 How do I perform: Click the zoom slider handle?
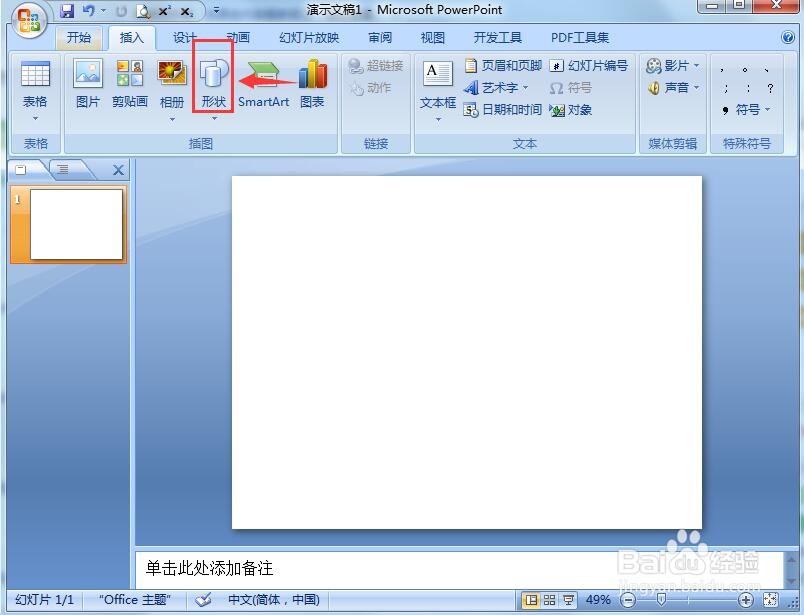(x=661, y=599)
